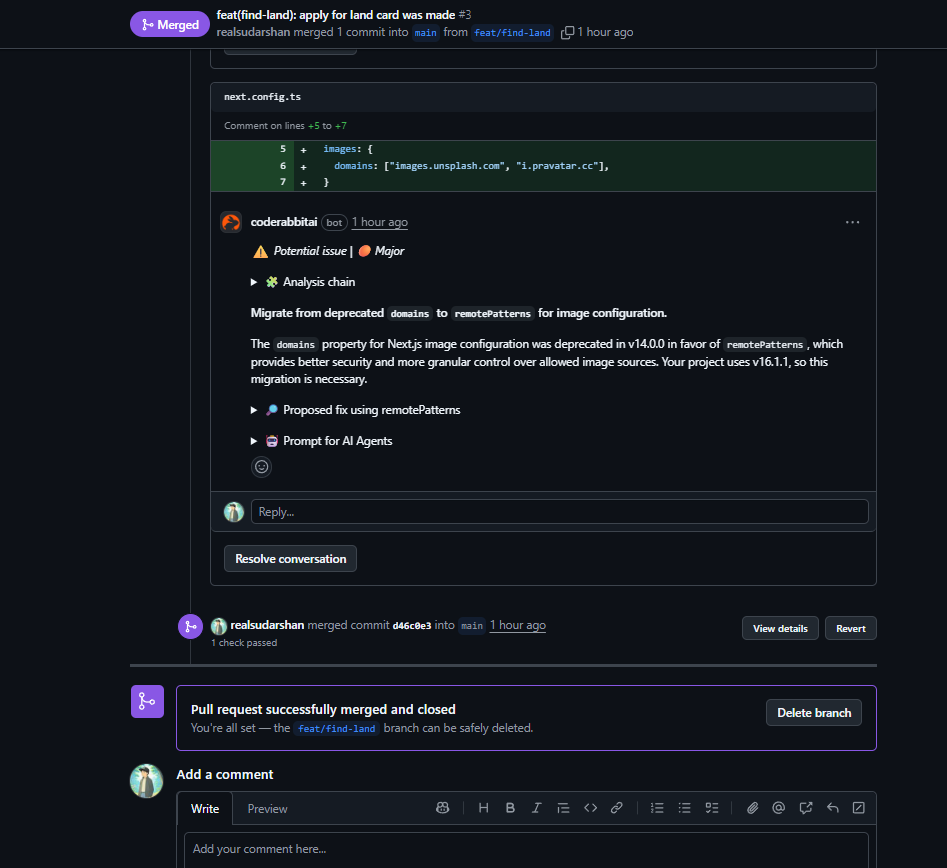
Task: Expand the Analysis chain section
Action: tap(254, 282)
